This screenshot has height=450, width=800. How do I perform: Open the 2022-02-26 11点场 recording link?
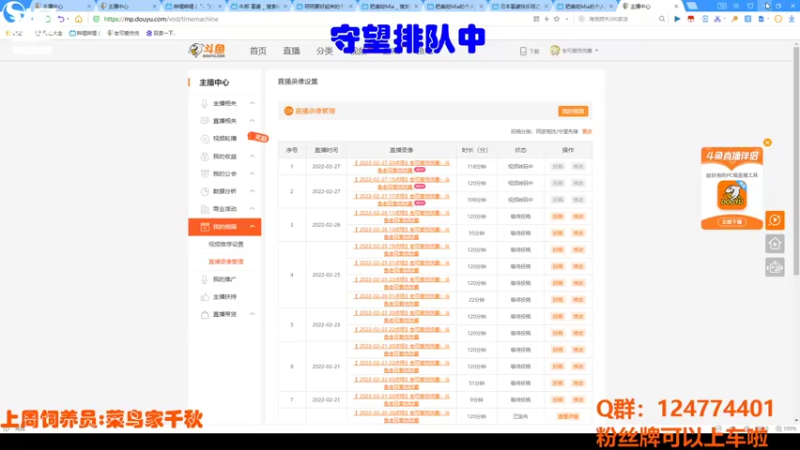(402, 216)
